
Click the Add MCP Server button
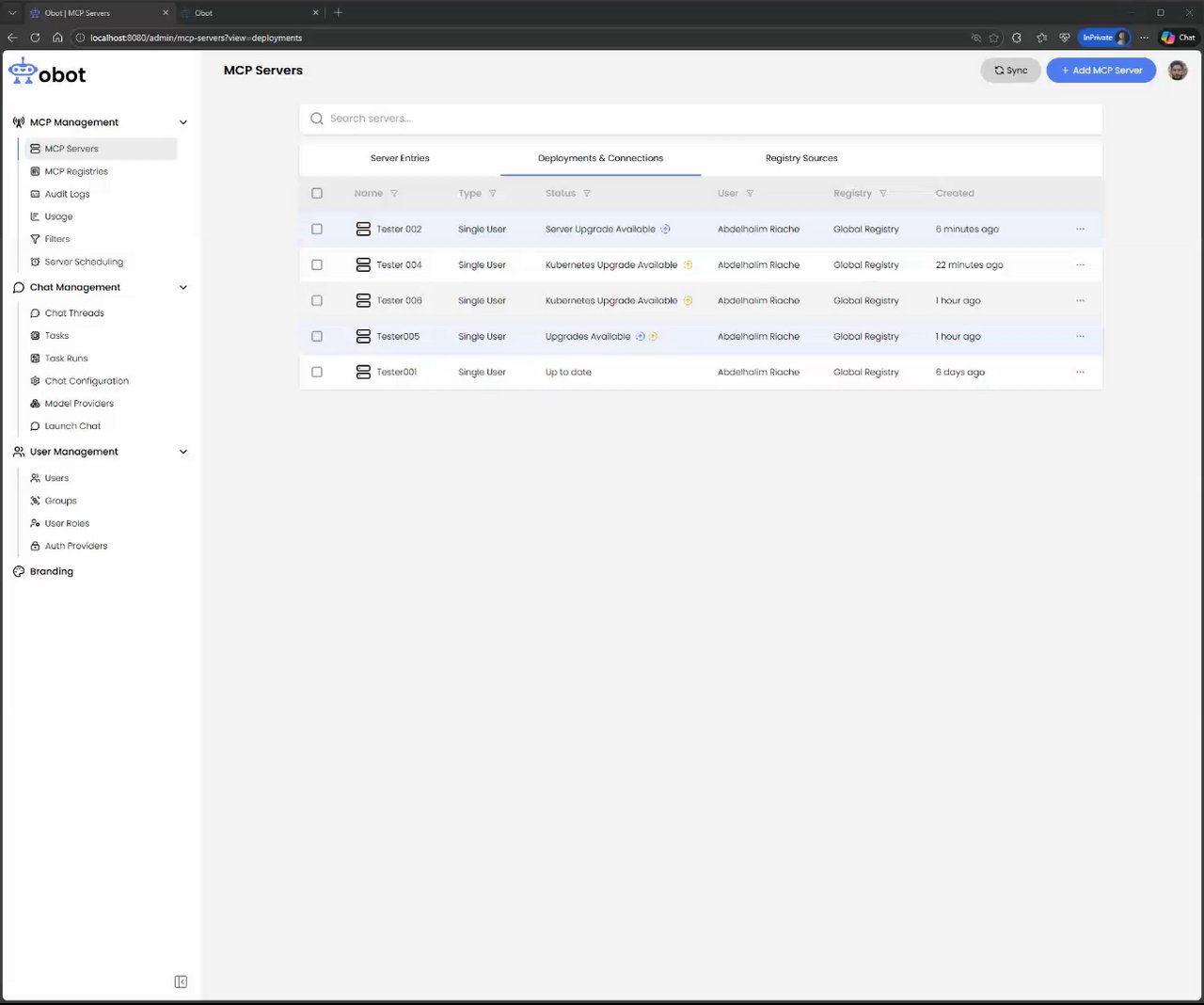[1101, 71]
